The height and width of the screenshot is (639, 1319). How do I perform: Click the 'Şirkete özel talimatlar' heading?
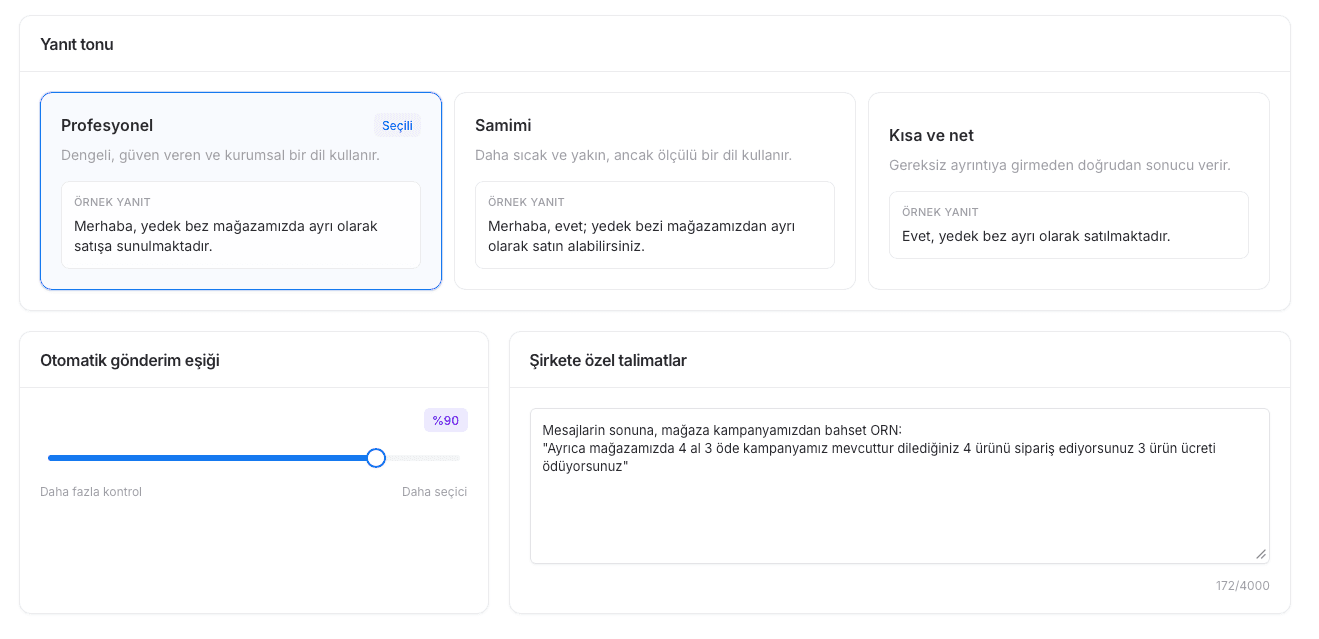point(608,361)
